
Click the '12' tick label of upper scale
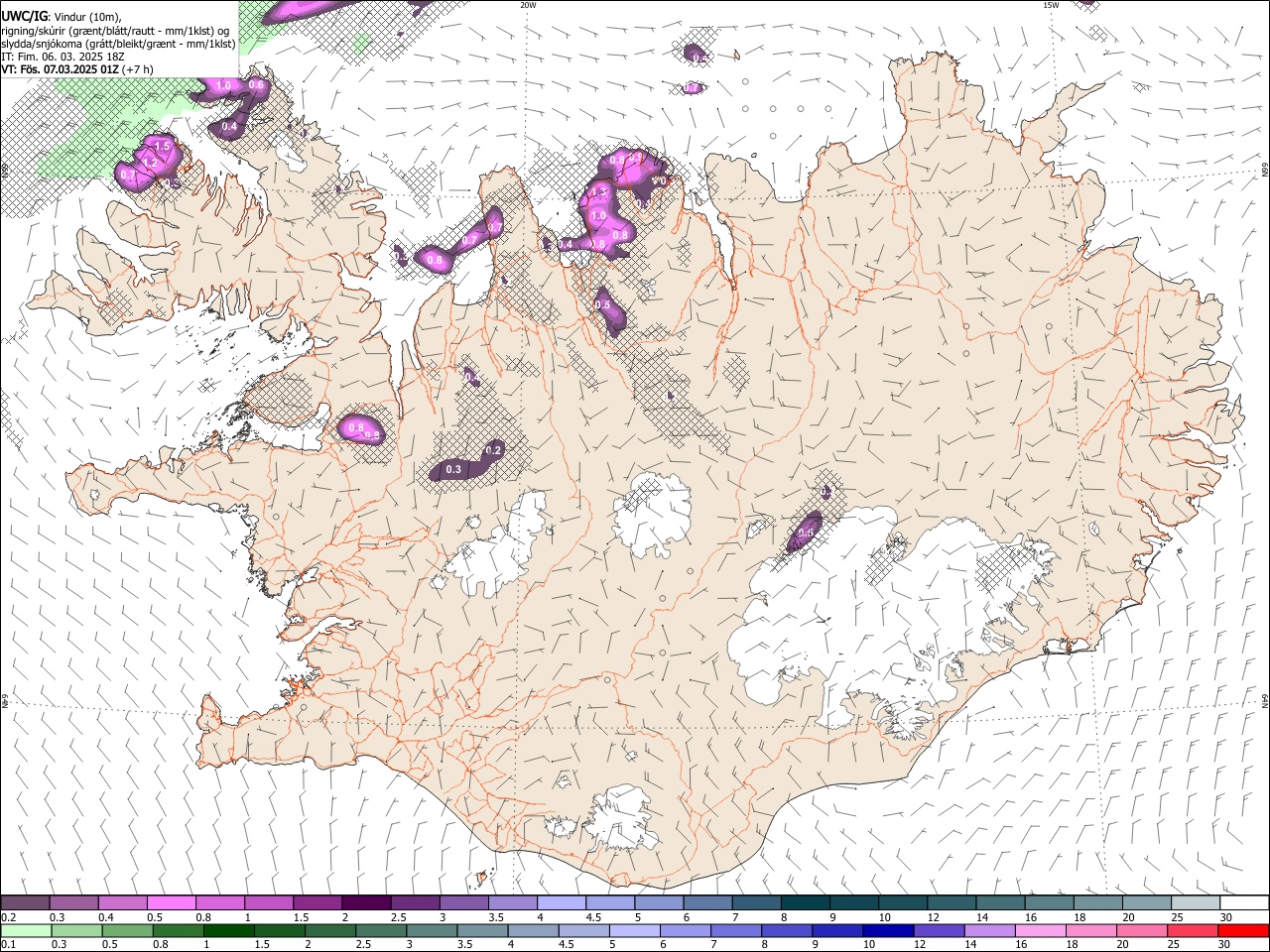pos(934,917)
